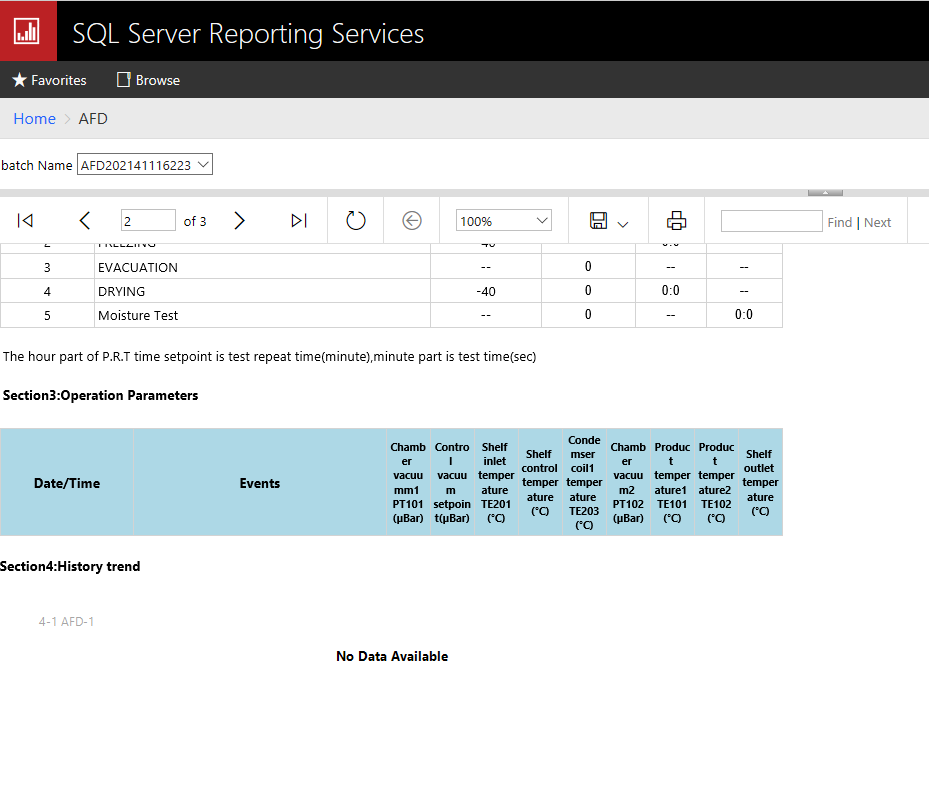Click No Data Available message
Viewport: 929px width, 797px height.
pyautogui.click(x=392, y=656)
